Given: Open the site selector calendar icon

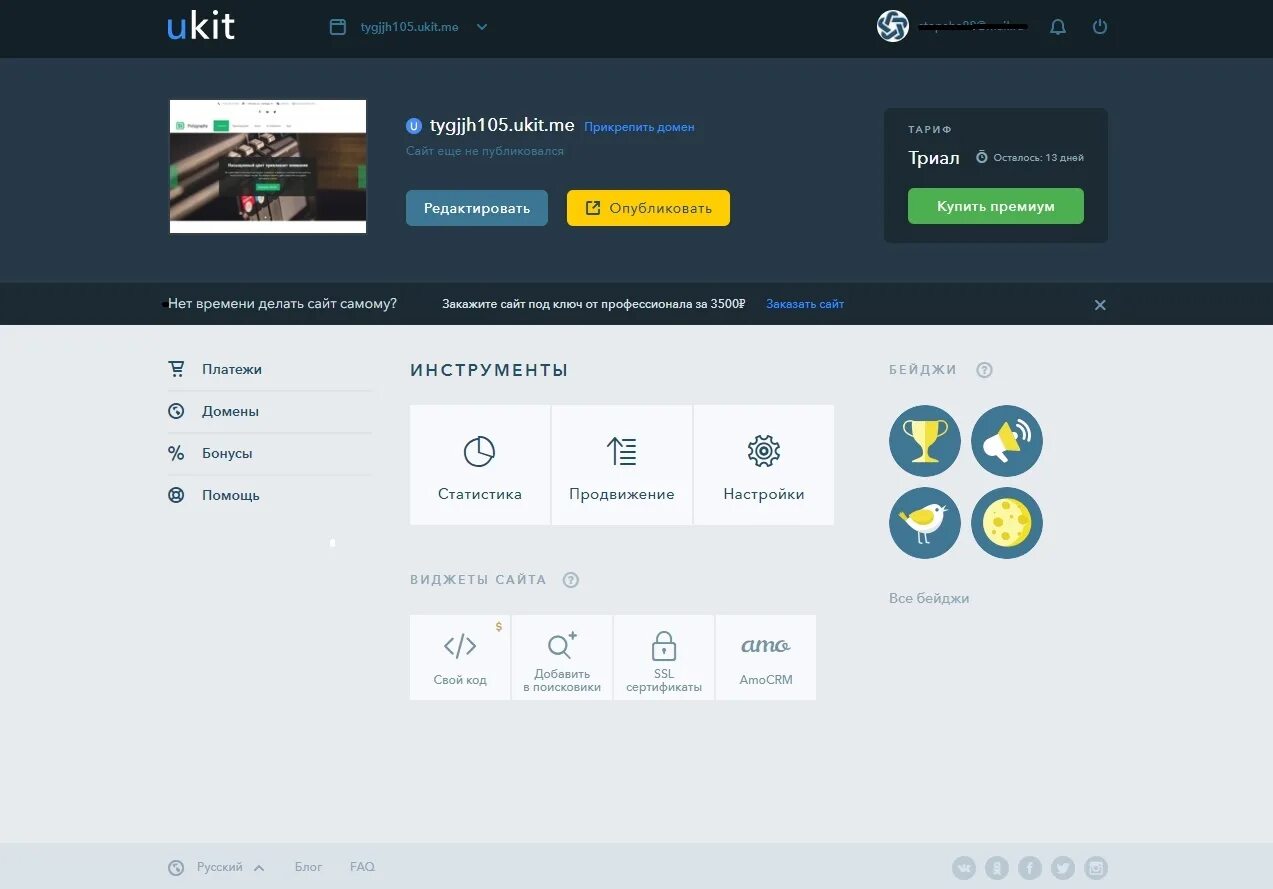Looking at the screenshot, I should (x=338, y=27).
